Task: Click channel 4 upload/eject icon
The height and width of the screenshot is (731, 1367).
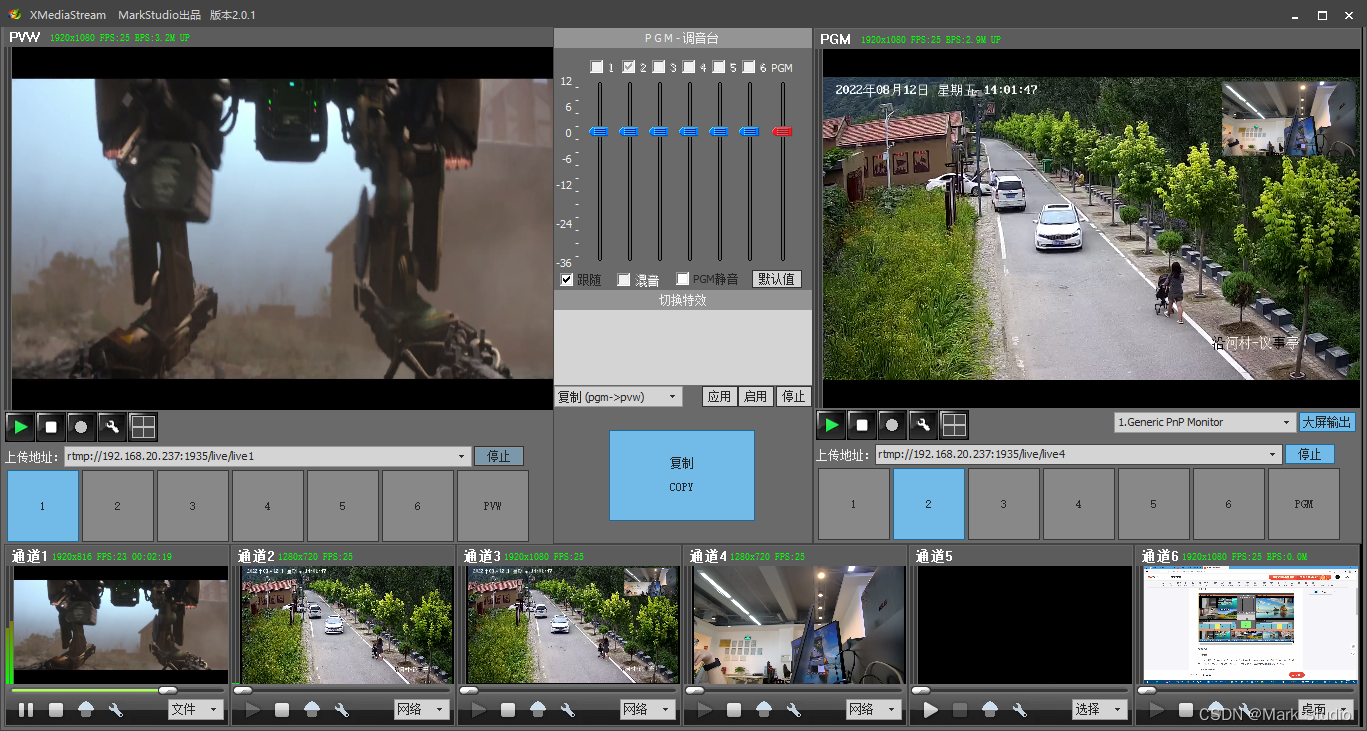Action: 764,709
